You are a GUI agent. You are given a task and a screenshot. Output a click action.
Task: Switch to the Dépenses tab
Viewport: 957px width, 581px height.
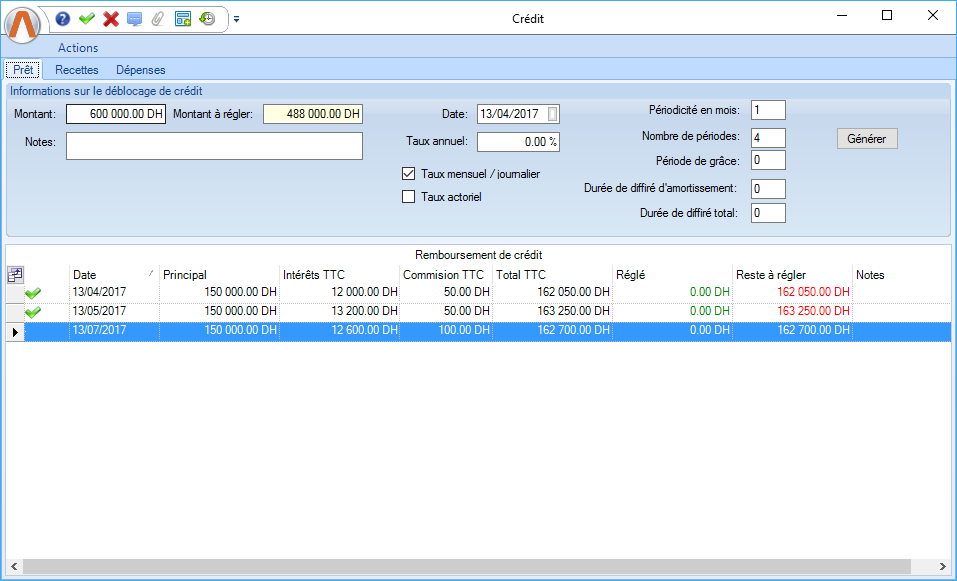[141, 70]
